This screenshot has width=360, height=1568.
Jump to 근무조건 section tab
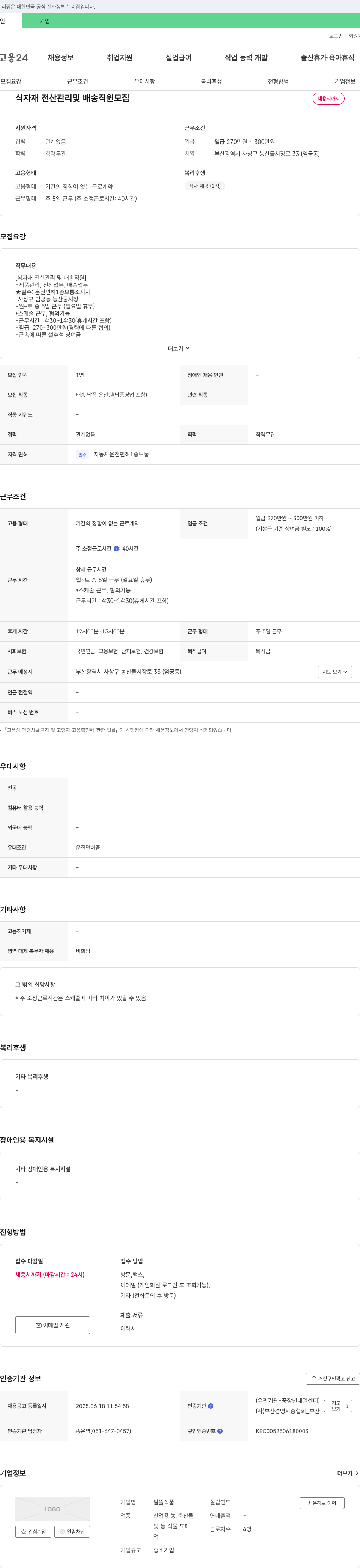tap(77, 82)
